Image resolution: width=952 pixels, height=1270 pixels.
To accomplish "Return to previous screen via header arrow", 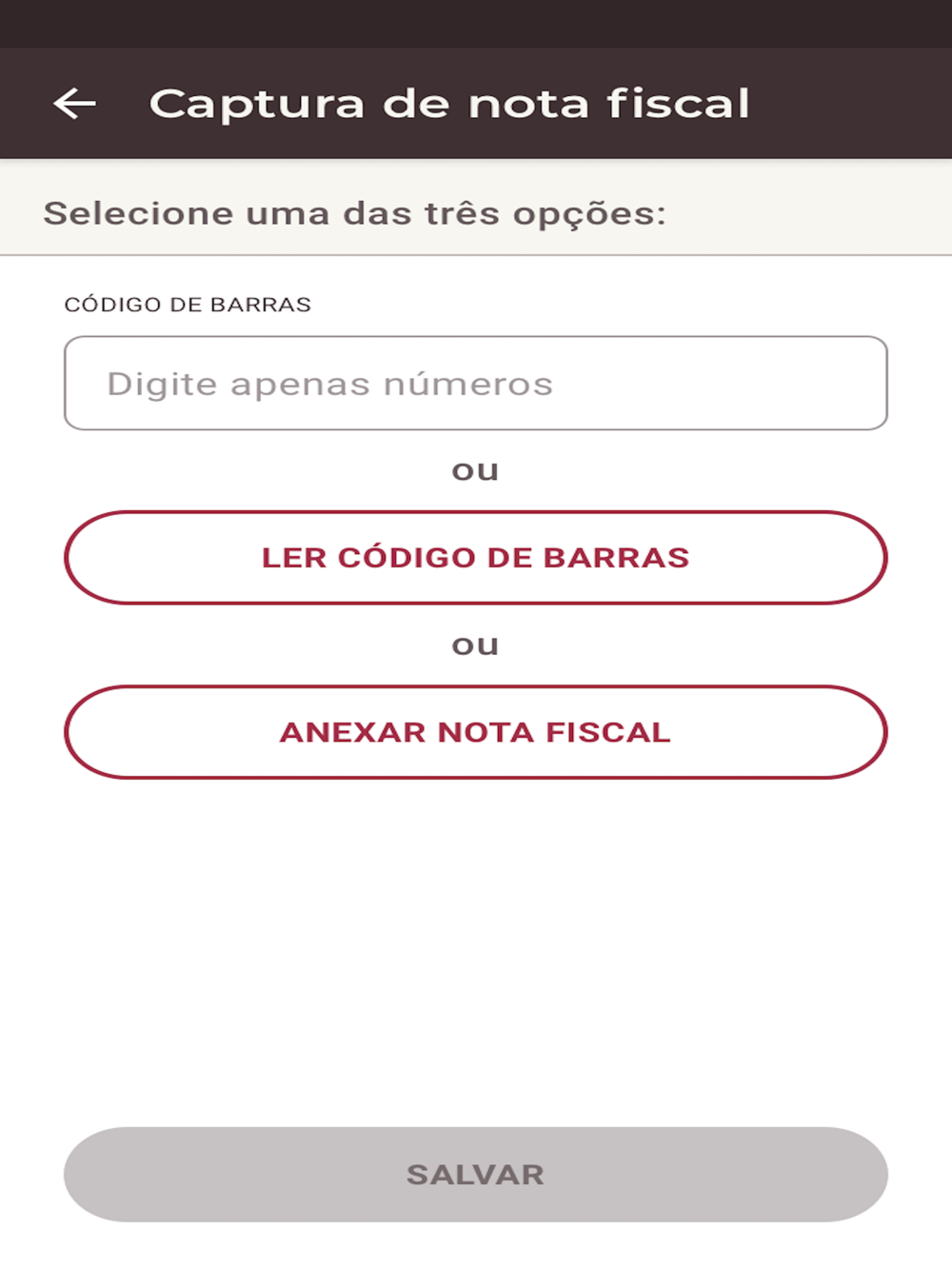I will [75, 103].
